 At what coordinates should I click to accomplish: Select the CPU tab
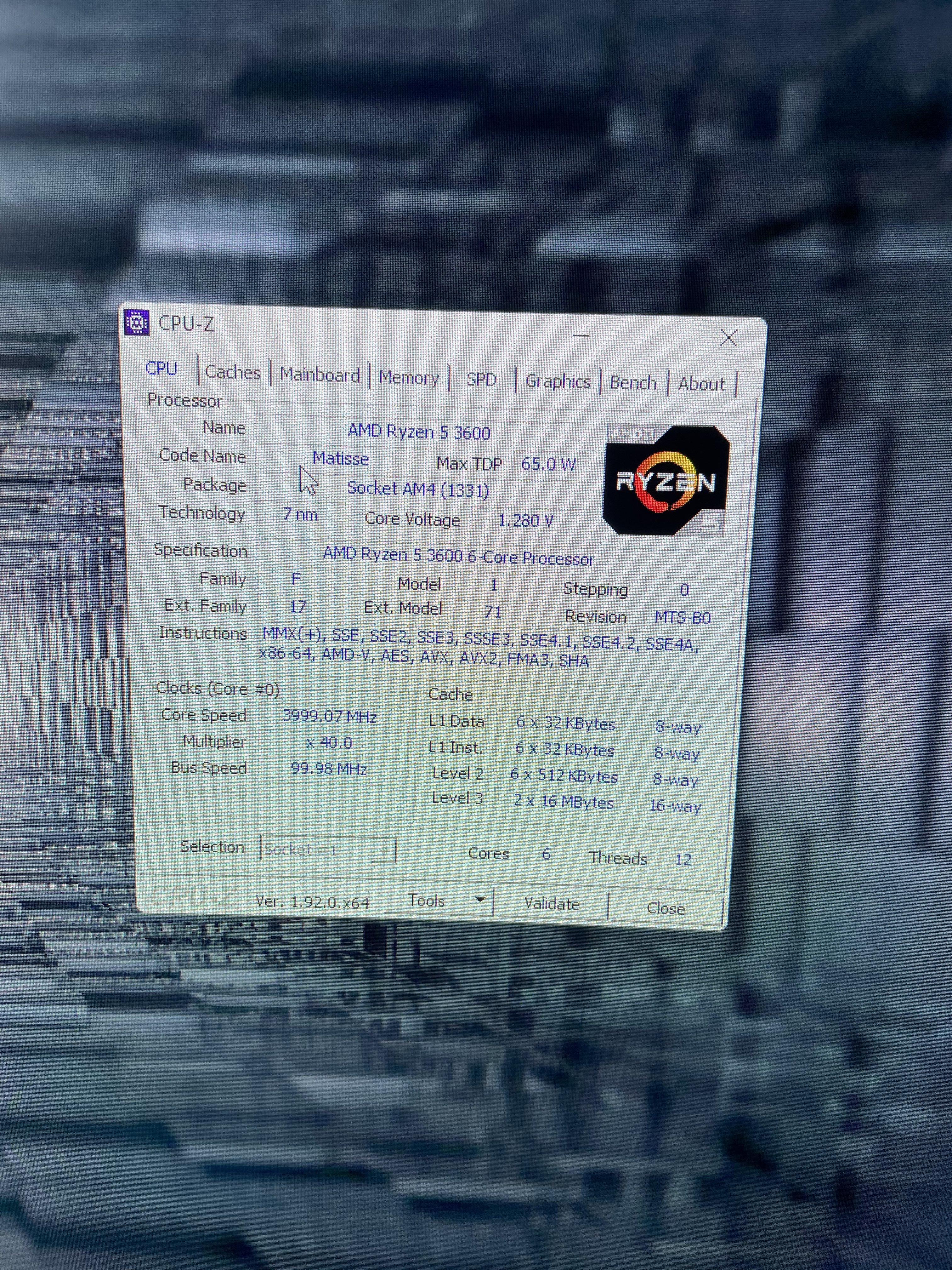[161, 369]
